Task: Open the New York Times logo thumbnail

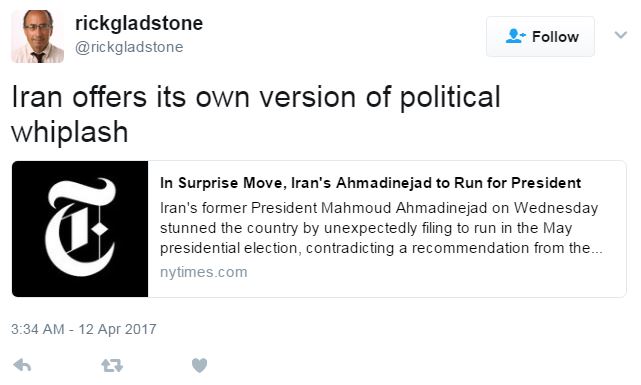Action: 80,229
